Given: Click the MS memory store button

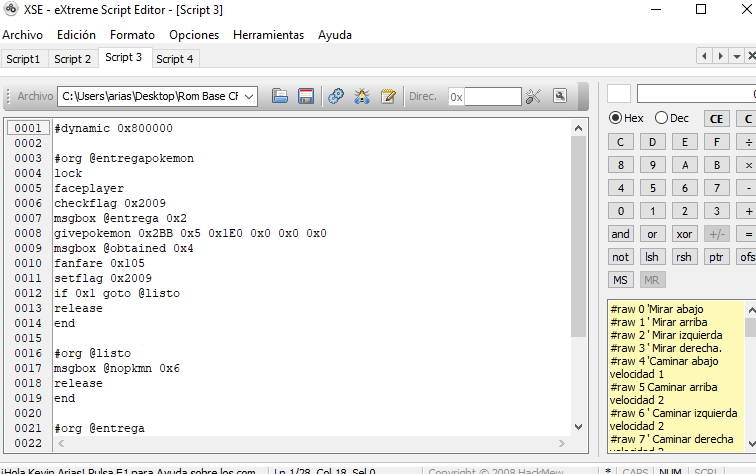Looking at the screenshot, I should tap(620, 280).
